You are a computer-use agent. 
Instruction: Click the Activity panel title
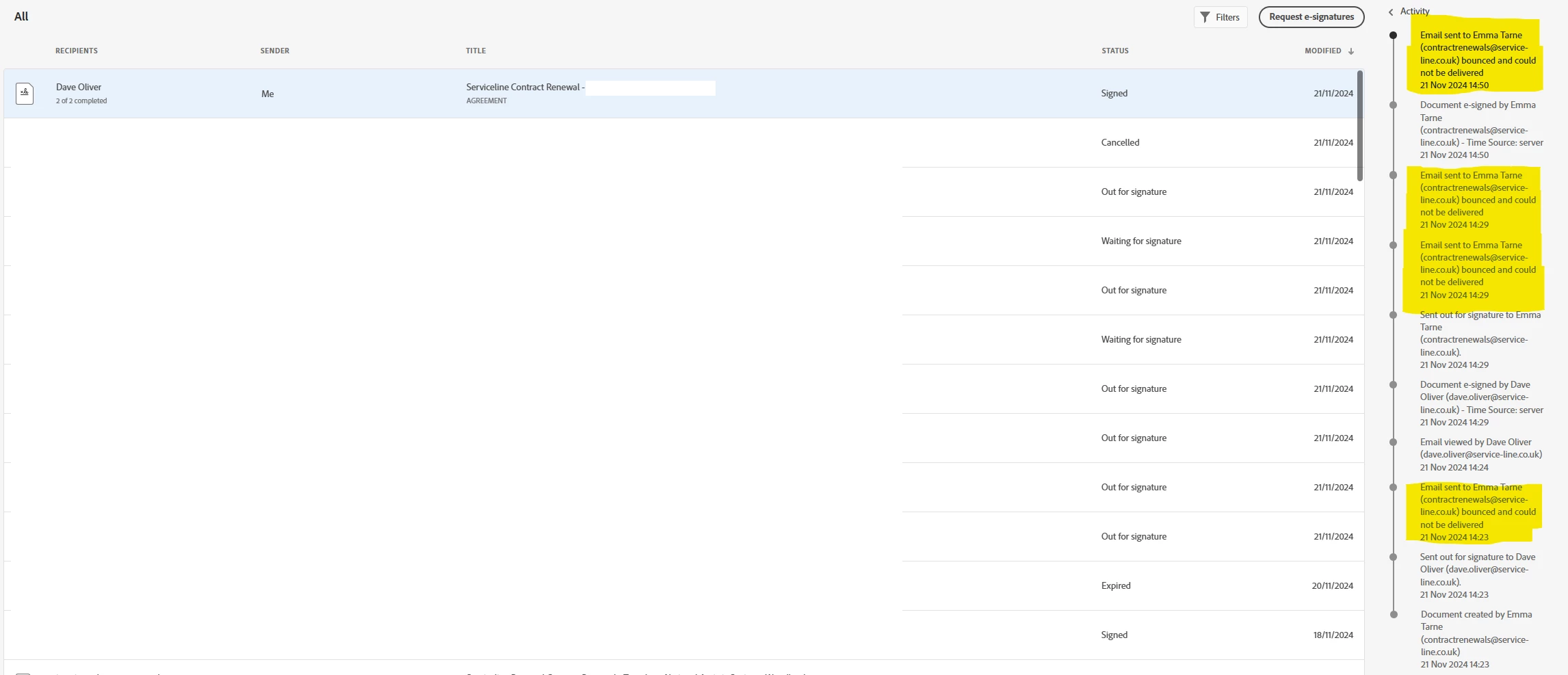[x=1415, y=11]
